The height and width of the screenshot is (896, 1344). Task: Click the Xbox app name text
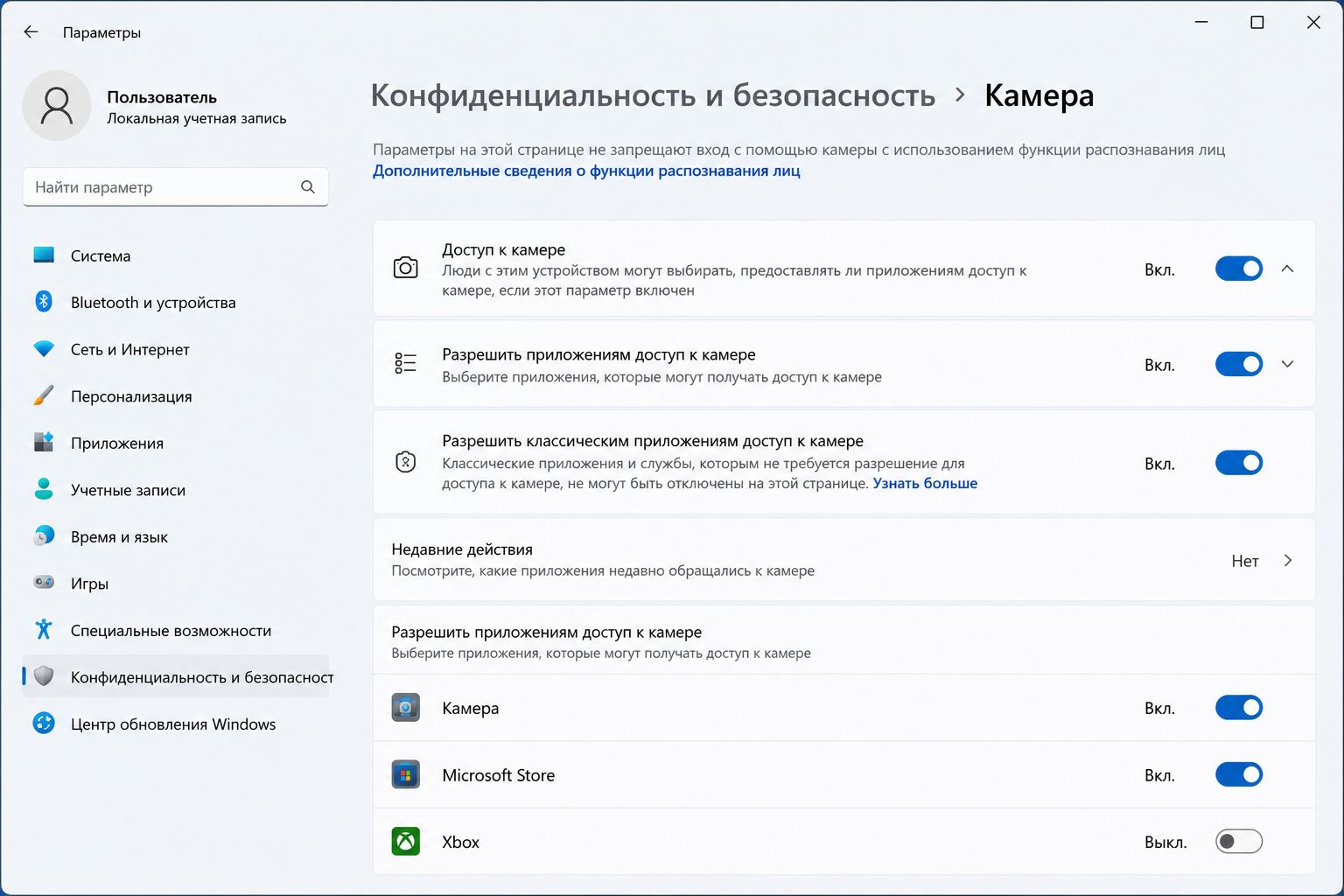pos(460,842)
